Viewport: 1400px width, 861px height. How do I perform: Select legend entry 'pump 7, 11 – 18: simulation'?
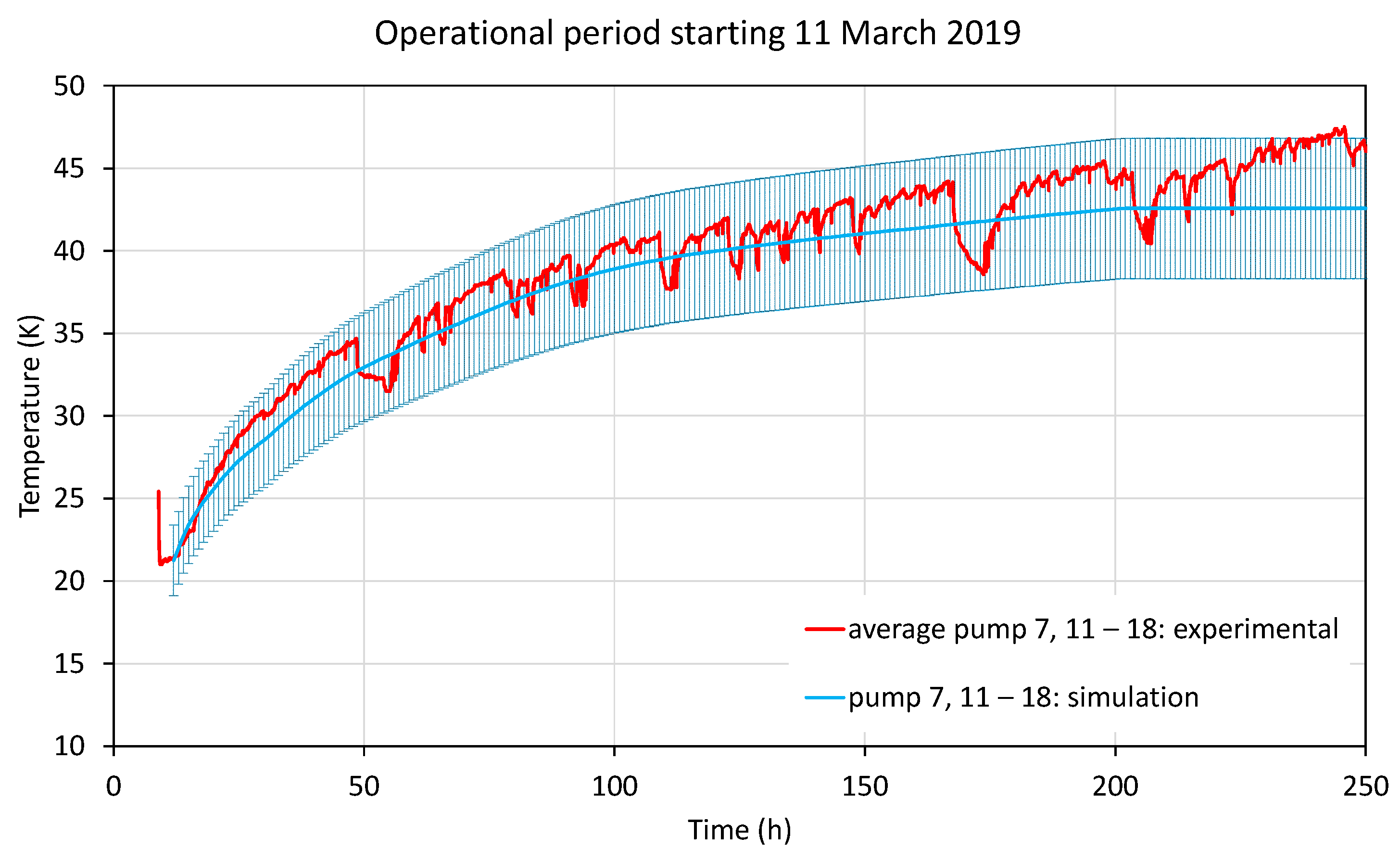pyautogui.click(x=1023, y=697)
